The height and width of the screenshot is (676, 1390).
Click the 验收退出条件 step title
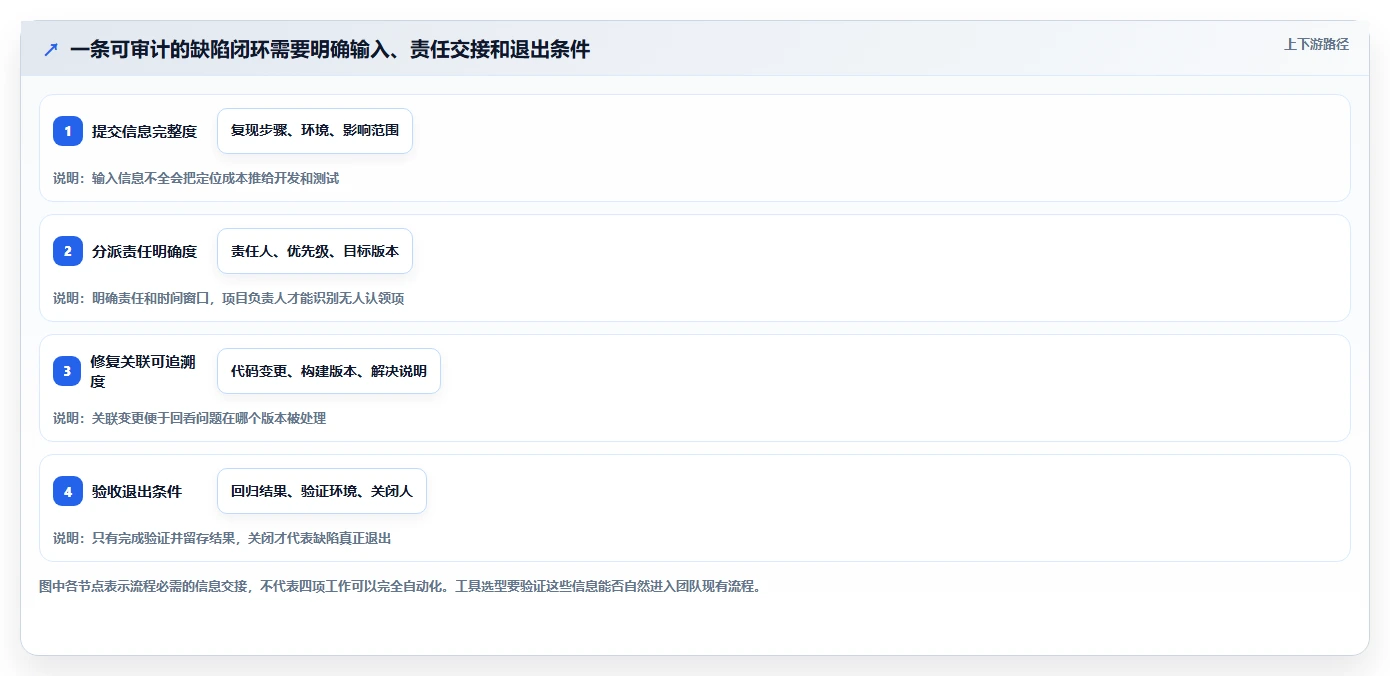[137, 491]
